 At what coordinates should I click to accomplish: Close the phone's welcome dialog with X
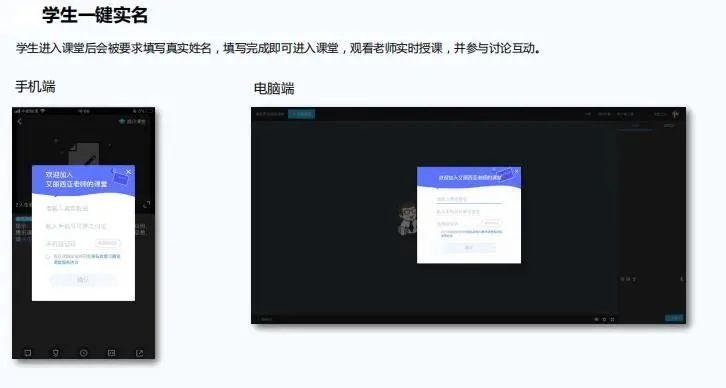128,172
